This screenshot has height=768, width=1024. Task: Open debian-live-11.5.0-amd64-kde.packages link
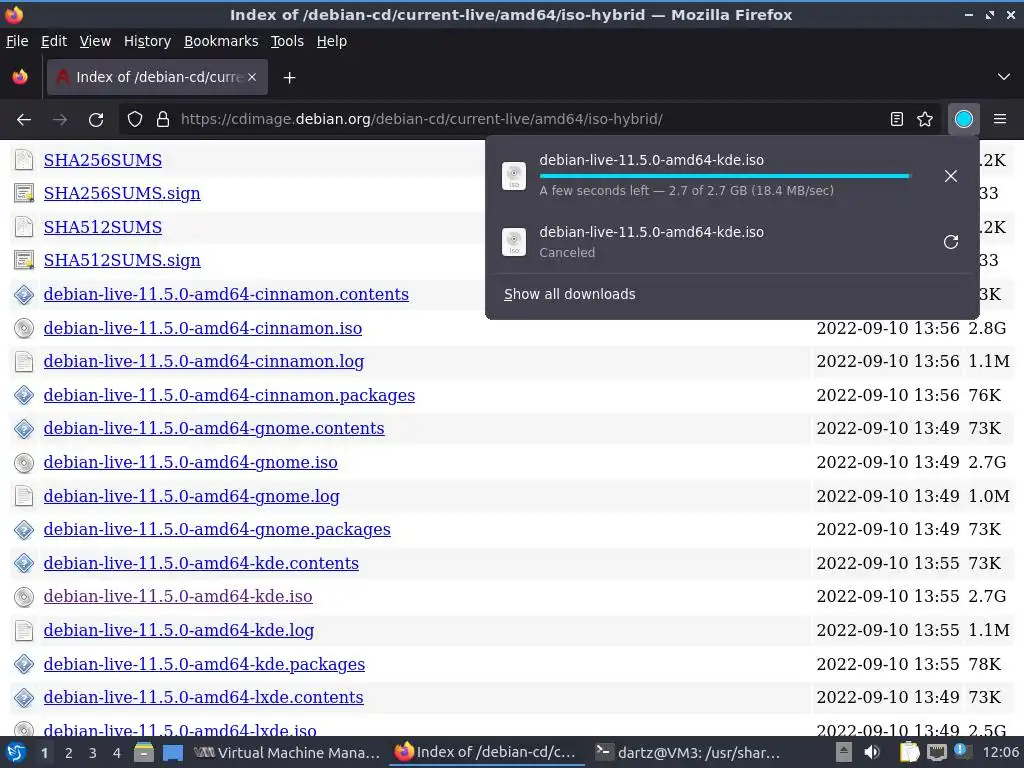pyautogui.click(x=204, y=664)
